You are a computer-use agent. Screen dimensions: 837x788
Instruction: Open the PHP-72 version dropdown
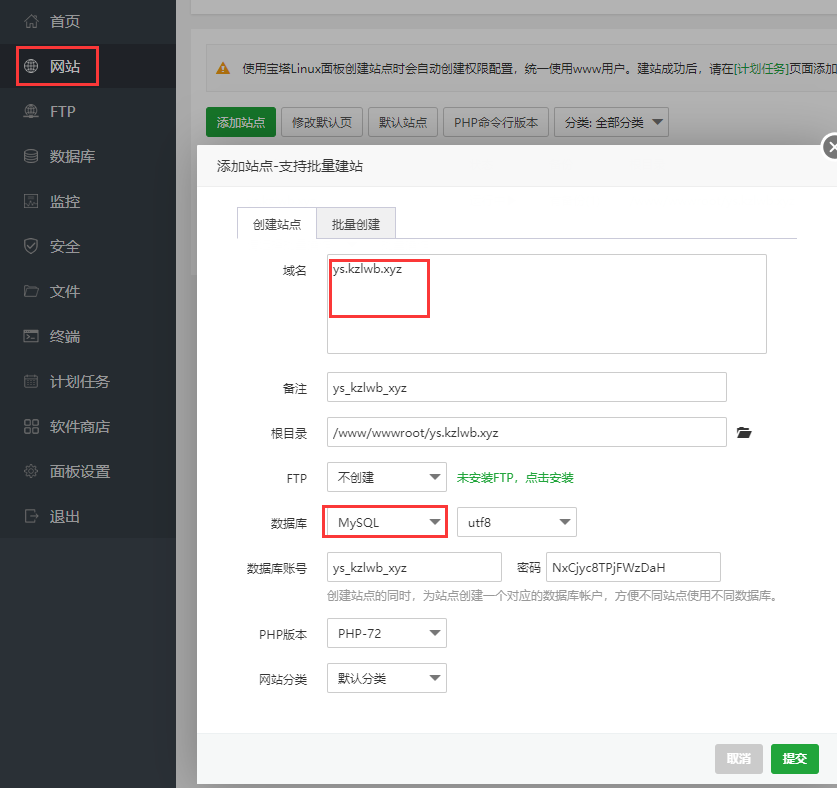[x=386, y=633]
